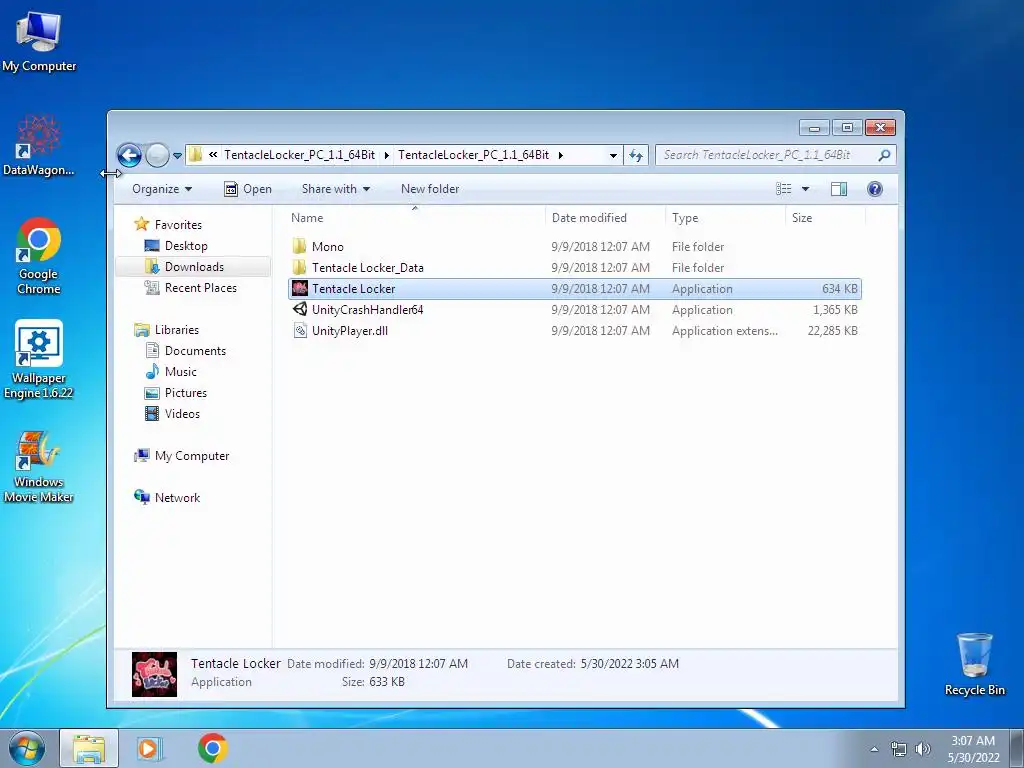Select the Wallpaper Engine 1.6.22 desktop shortcut
1024x768 pixels.
(x=39, y=359)
